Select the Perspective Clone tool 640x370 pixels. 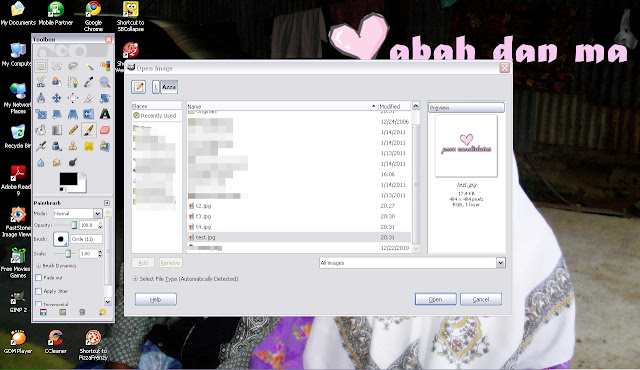(x=105, y=146)
